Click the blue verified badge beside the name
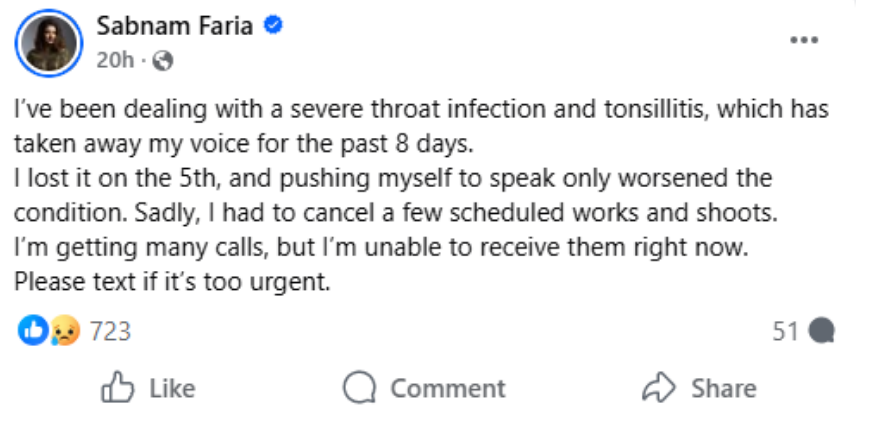Image resolution: width=878 pixels, height=423 pixels. pos(271,26)
